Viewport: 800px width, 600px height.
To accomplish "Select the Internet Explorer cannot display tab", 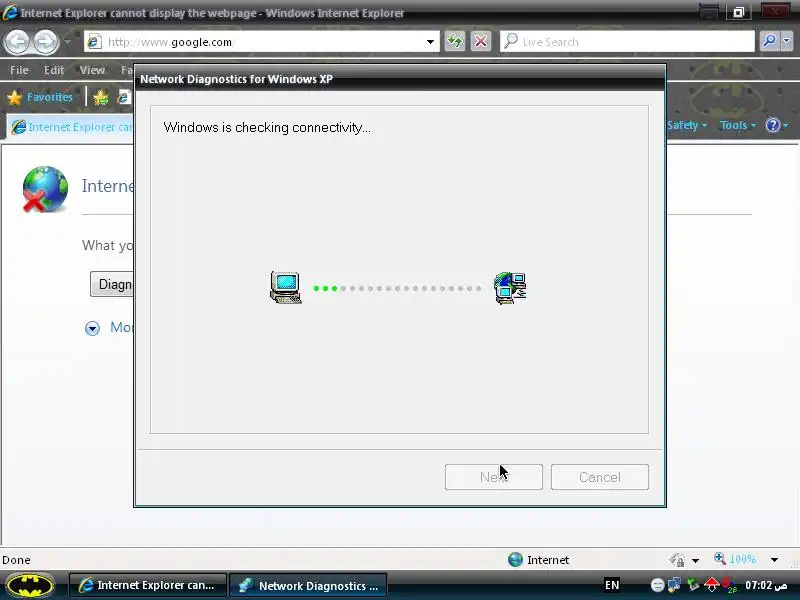I will (70, 127).
